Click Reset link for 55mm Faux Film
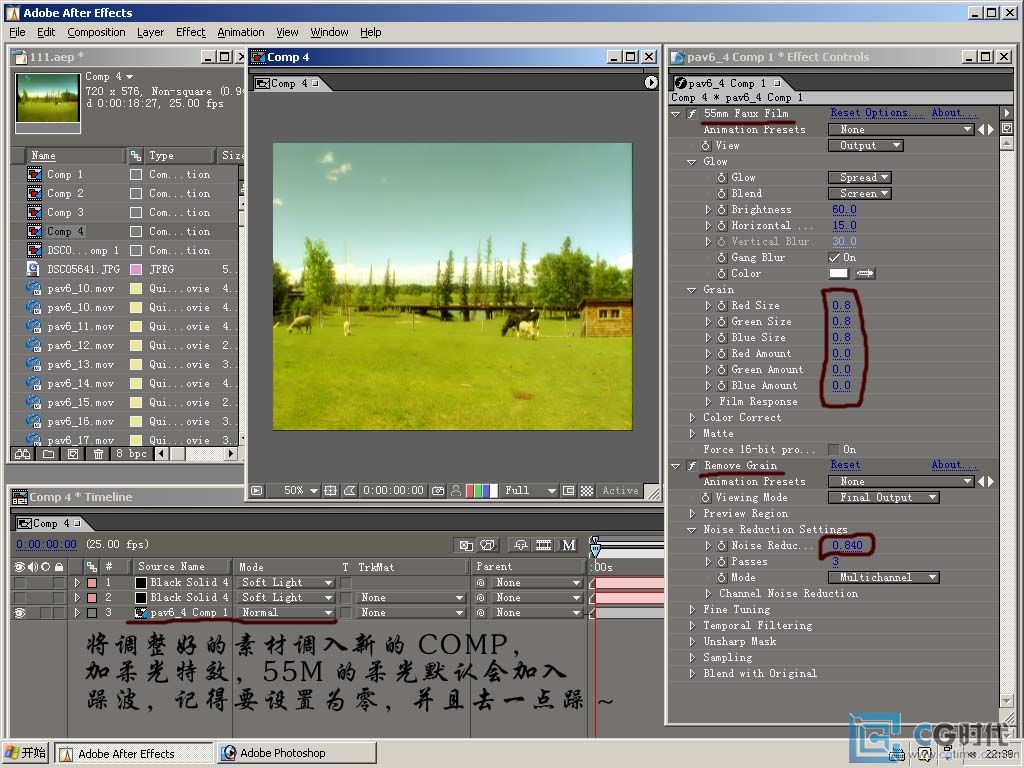 tap(845, 113)
